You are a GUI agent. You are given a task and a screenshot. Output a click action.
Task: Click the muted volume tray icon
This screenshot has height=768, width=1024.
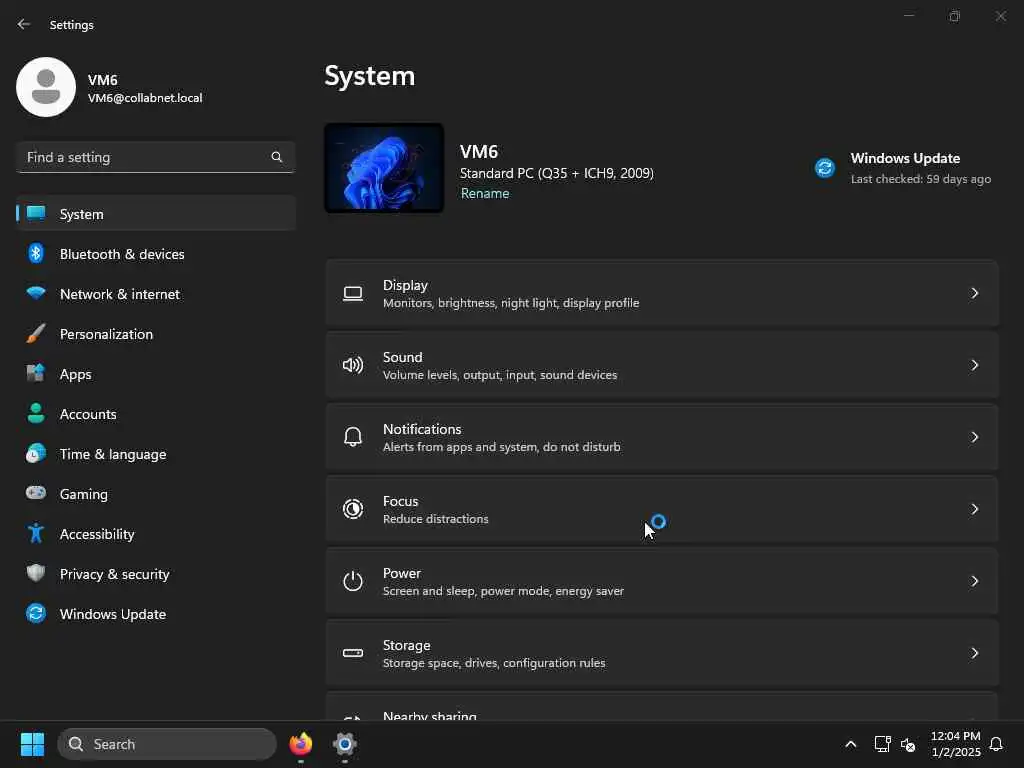[908, 744]
